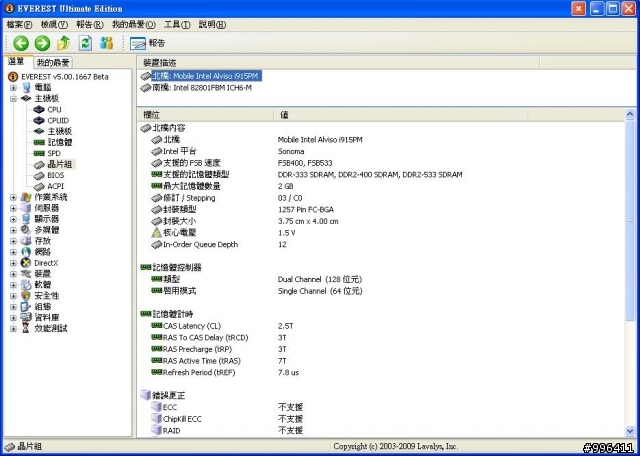Open the 說明(H) menu

coord(212,24)
